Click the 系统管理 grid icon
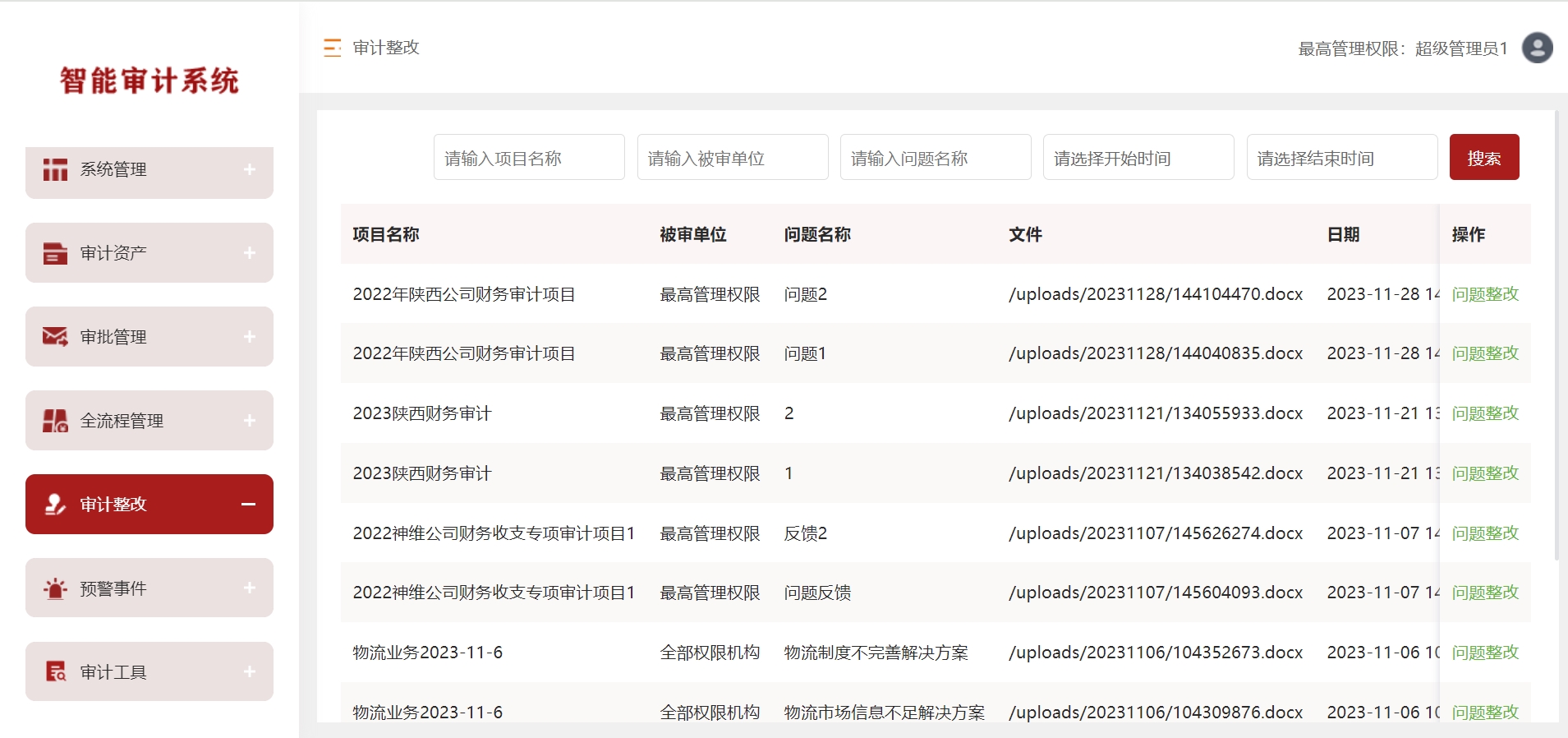The image size is (1568, 738). (x=55, y=169)
